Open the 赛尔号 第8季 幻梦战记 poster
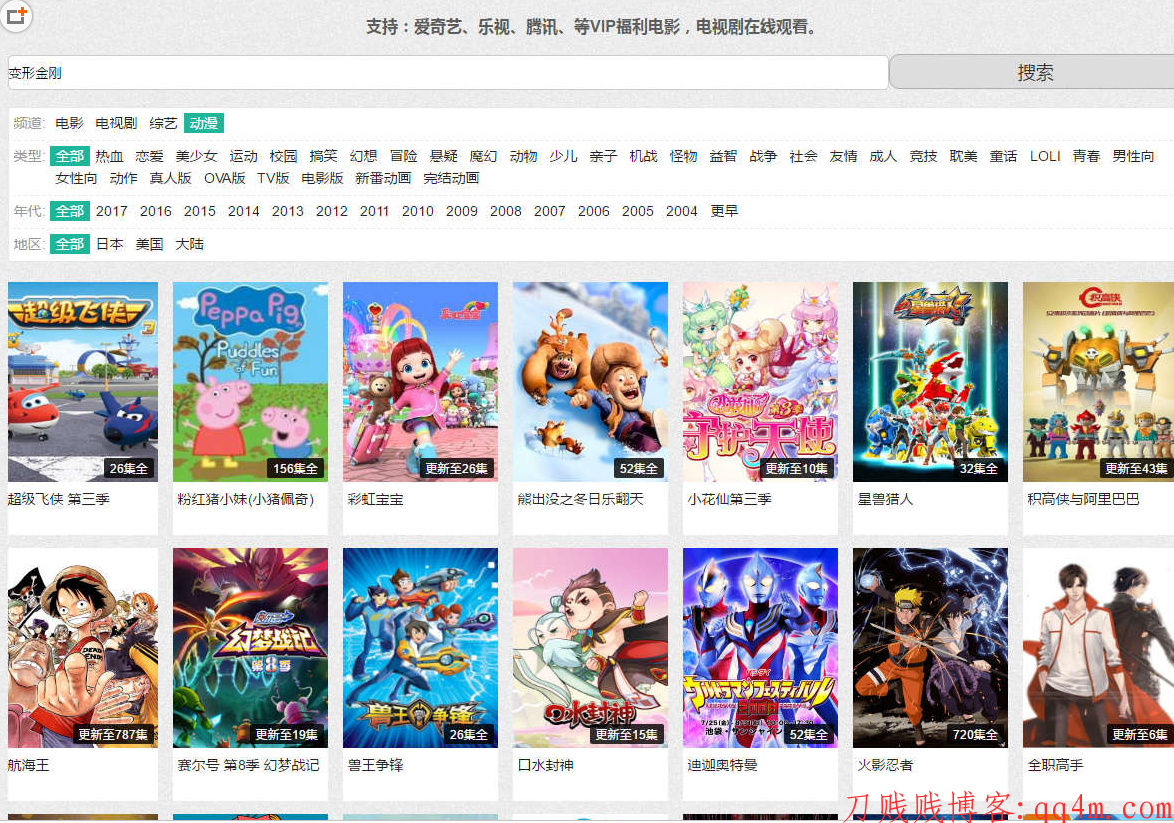This screenshot has width=1174, height=823. (x=250, y=648)
